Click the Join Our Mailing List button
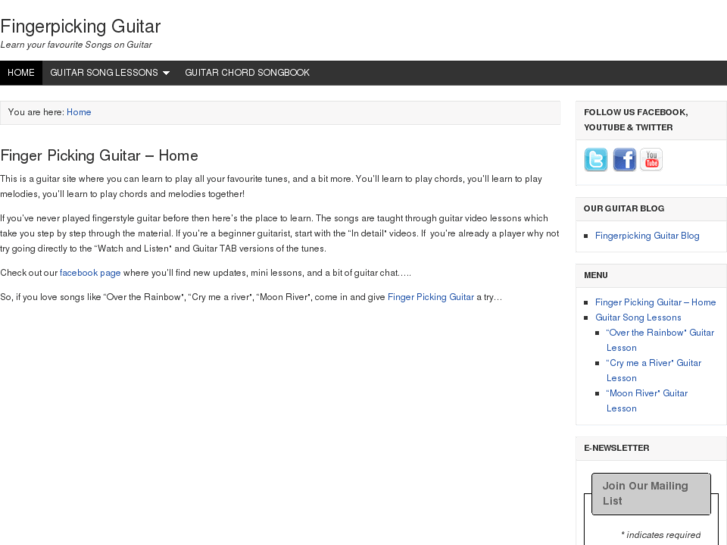 (651, 493)
